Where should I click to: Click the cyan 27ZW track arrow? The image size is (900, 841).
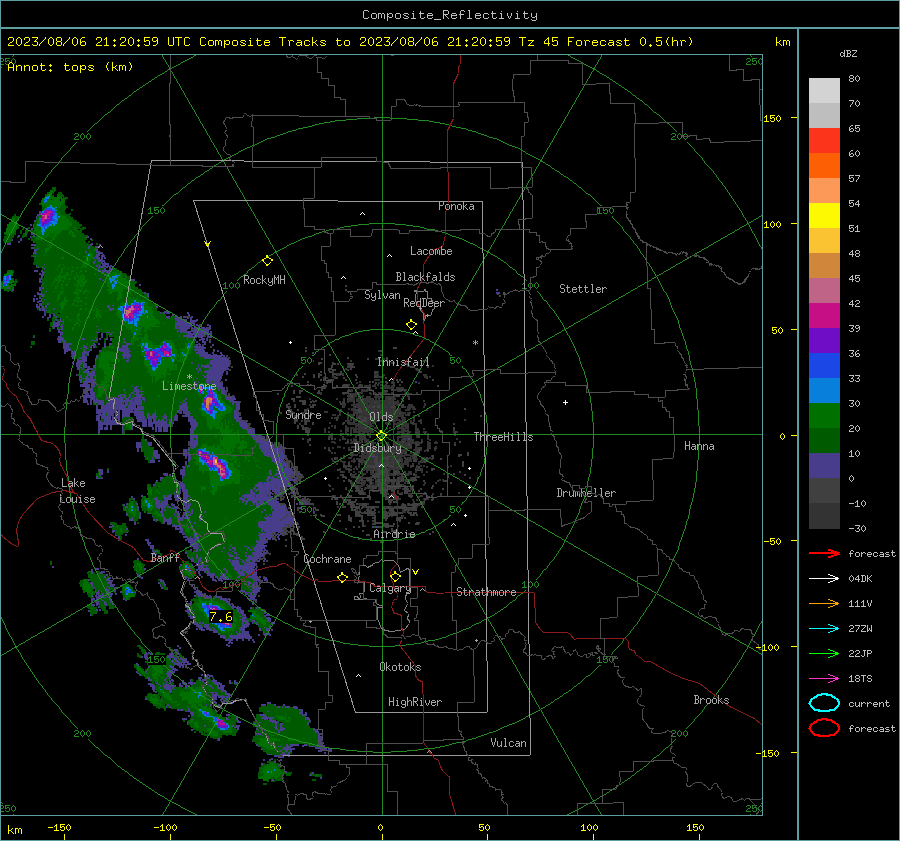click(824, 629)
